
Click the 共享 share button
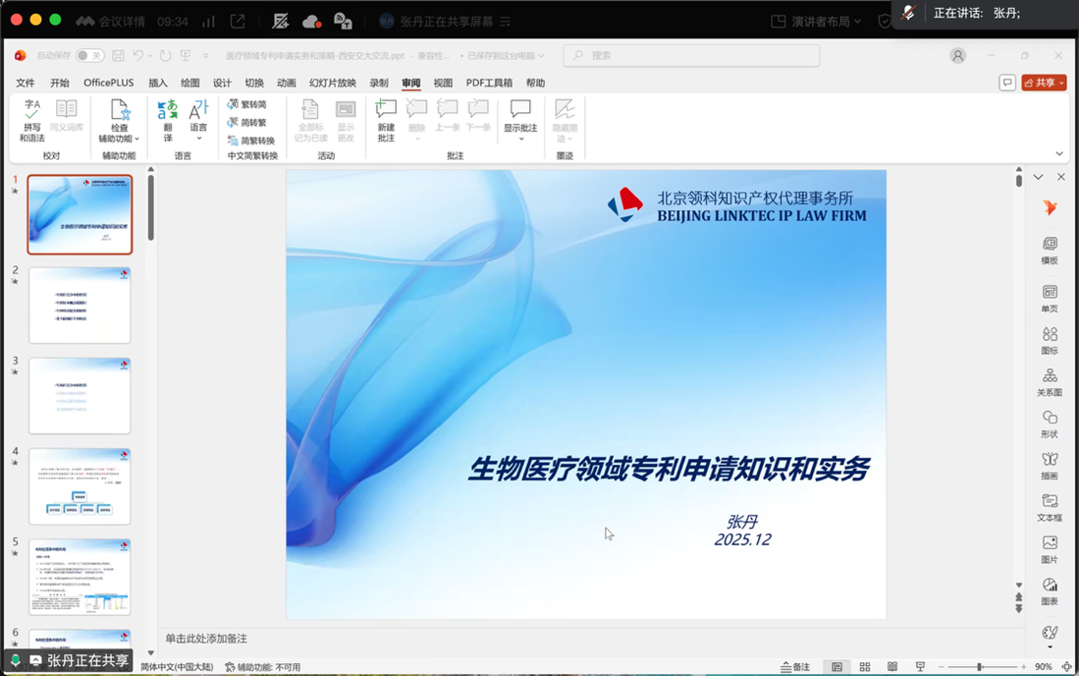click(1044, 83)
